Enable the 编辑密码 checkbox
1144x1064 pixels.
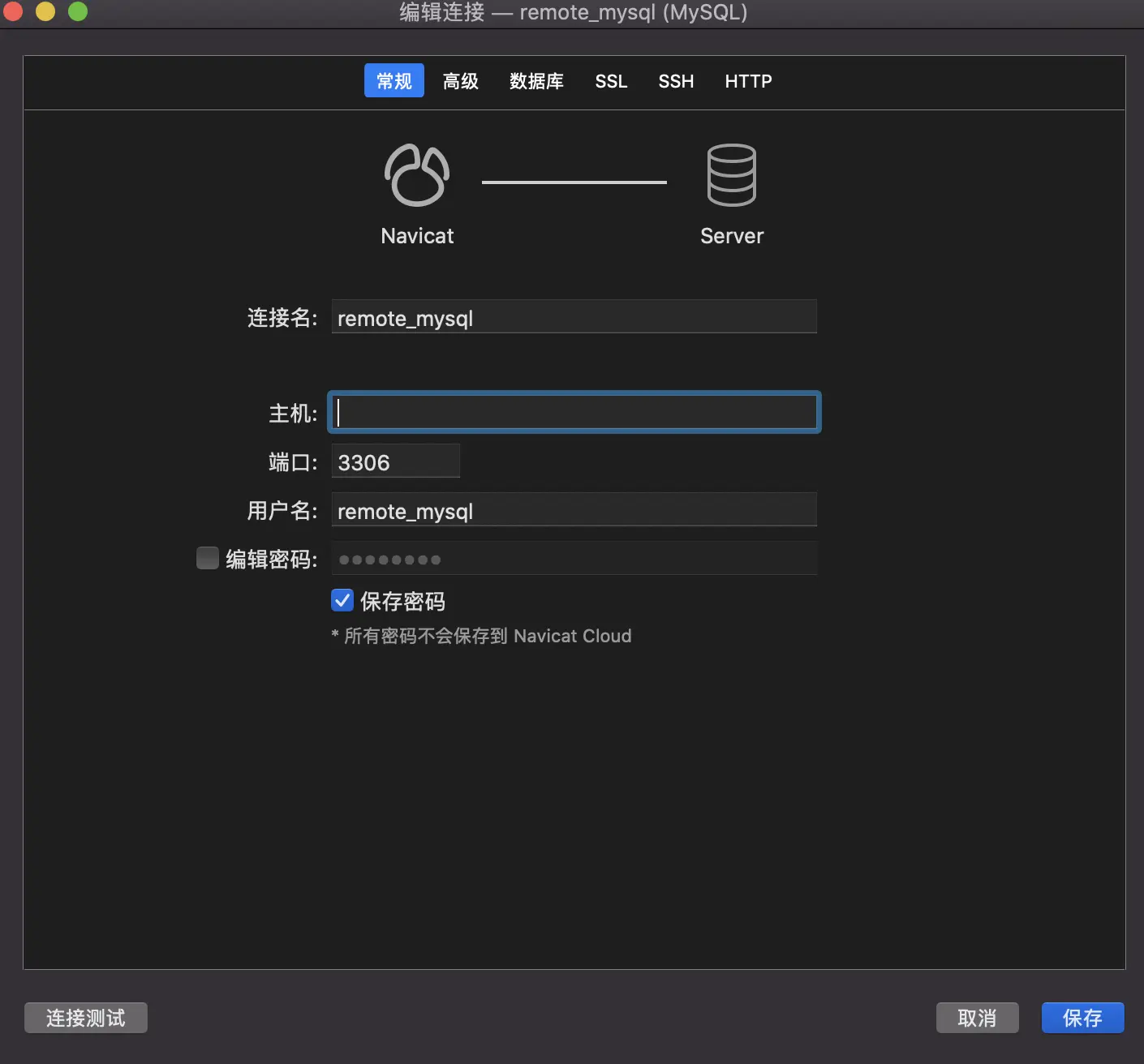(x=208, y=558)
